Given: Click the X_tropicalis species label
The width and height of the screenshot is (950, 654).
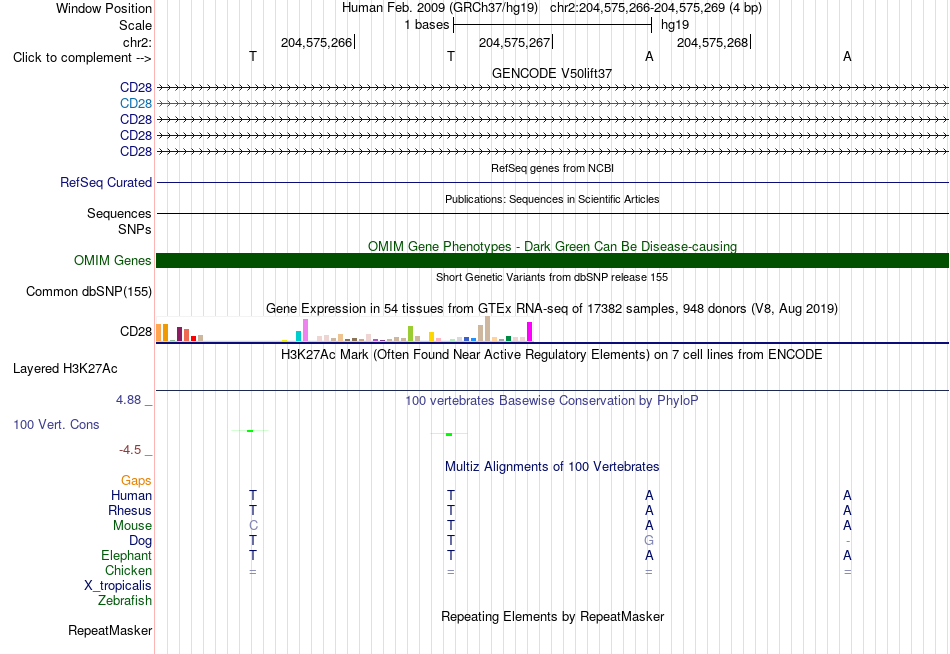Looking at the screenshot, I should pos(118,586).
